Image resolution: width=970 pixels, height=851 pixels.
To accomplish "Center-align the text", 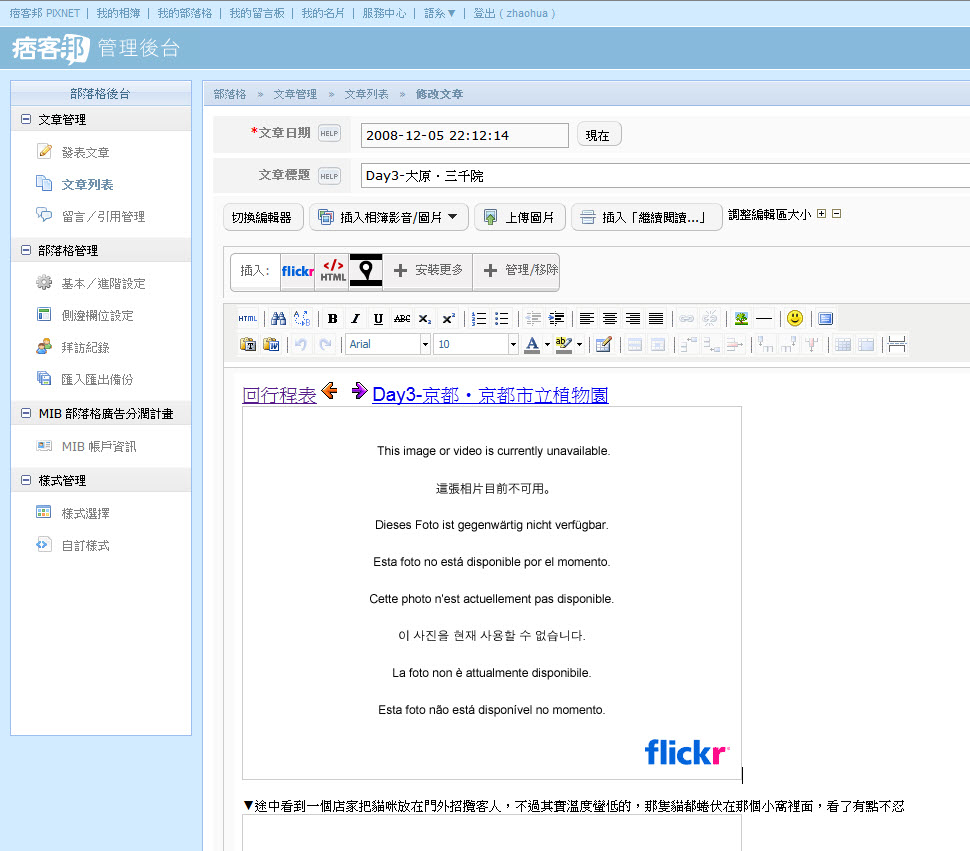I will (610, 319).
